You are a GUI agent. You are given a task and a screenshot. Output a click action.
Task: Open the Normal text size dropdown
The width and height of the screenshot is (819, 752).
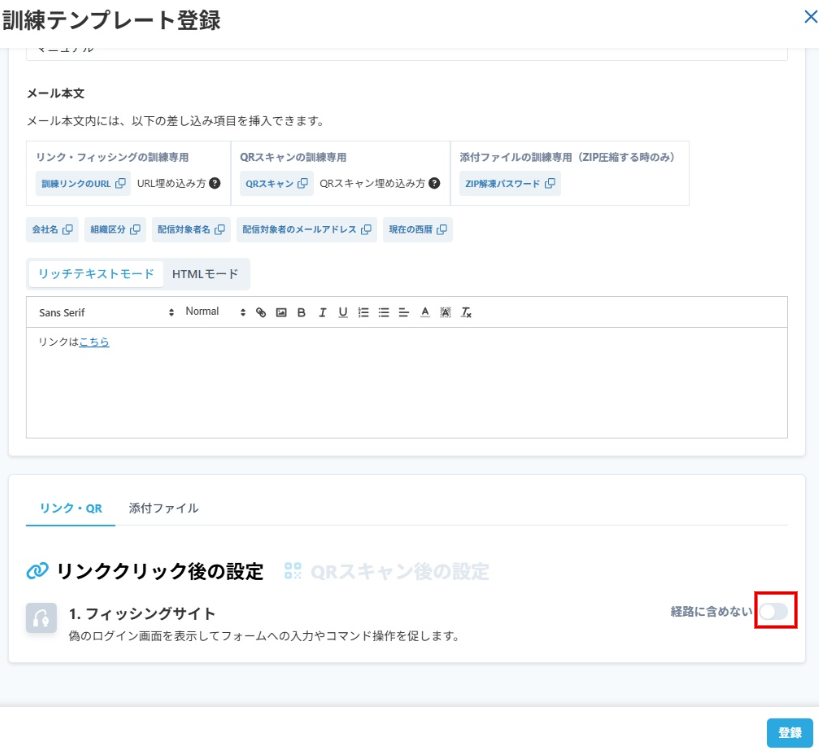tap(215, 312)
